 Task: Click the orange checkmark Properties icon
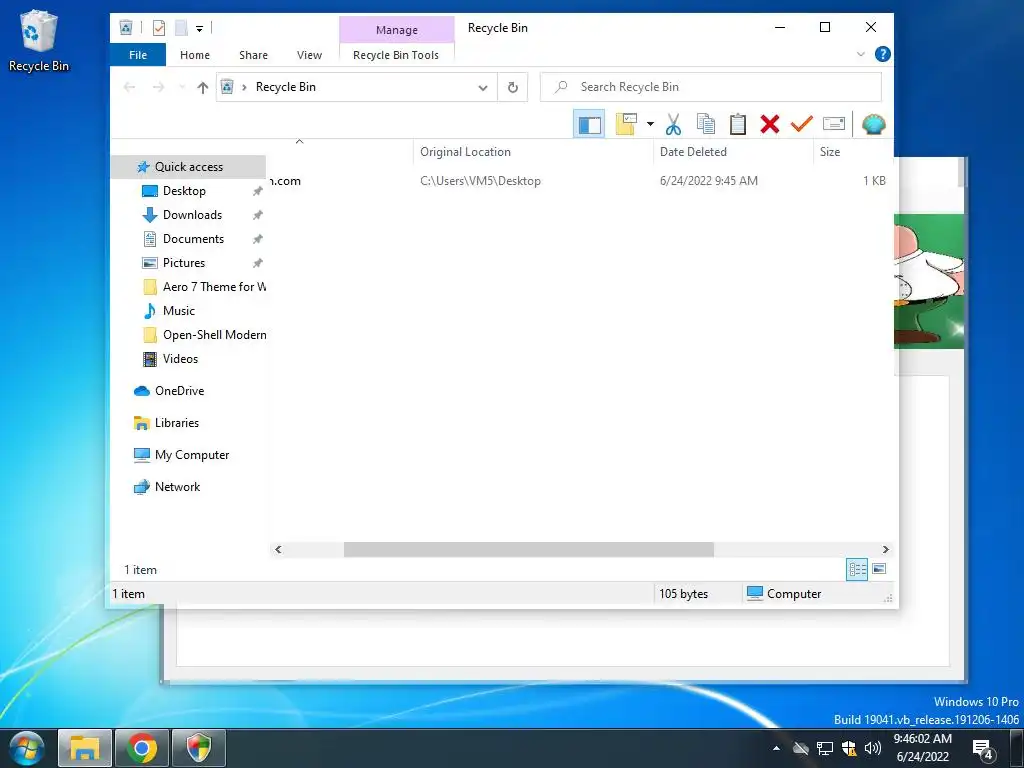pos(801,123)
